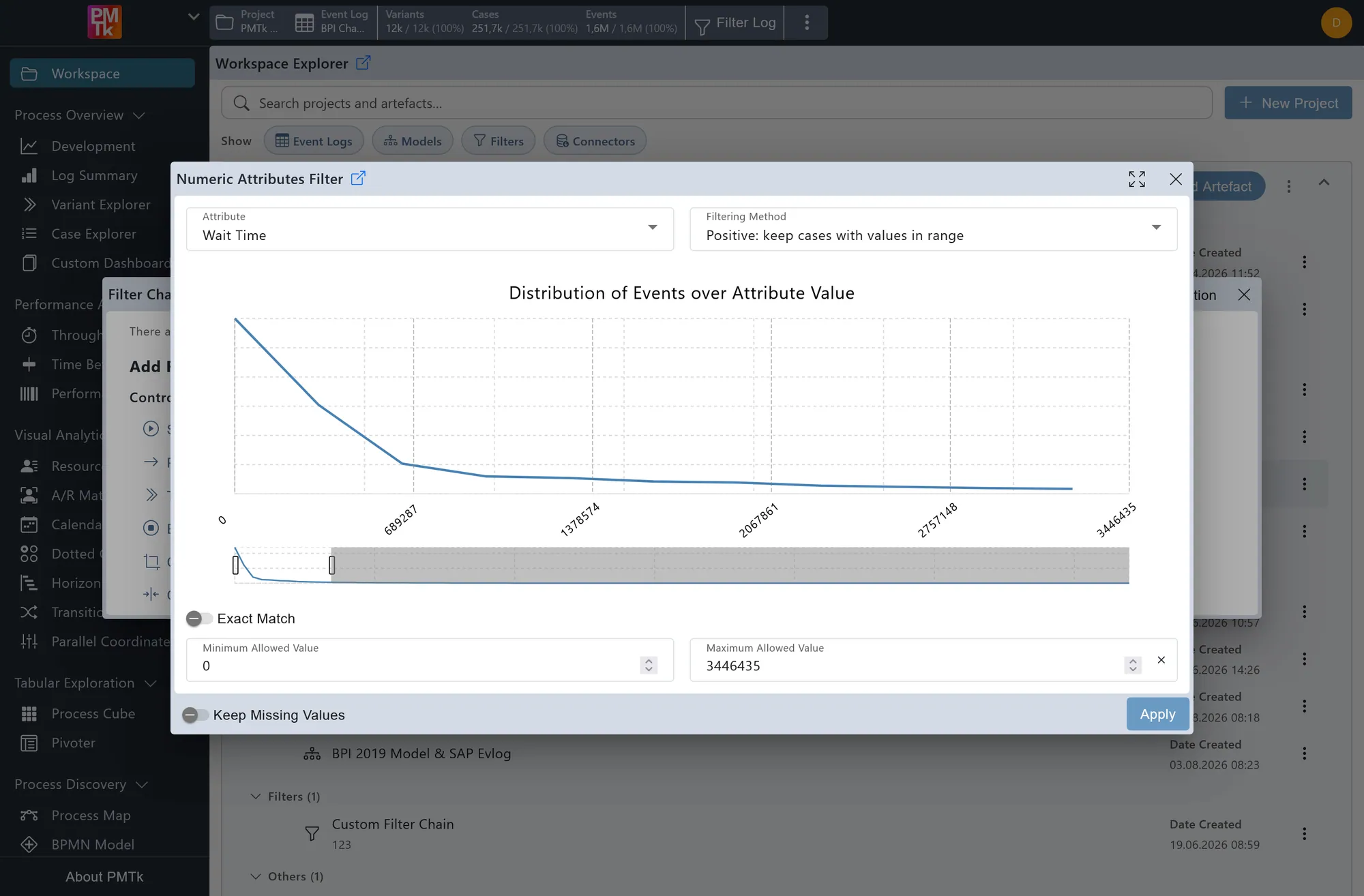
Task: Click the BPMN Model icon
Action: (29, 845)
